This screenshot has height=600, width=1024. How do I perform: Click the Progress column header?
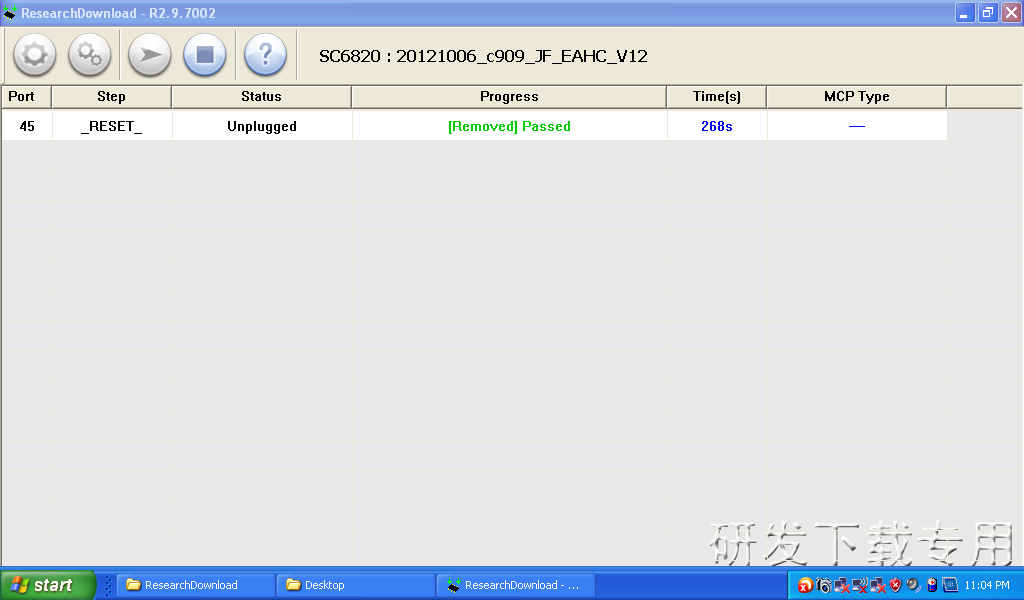(x=509, y=97)
